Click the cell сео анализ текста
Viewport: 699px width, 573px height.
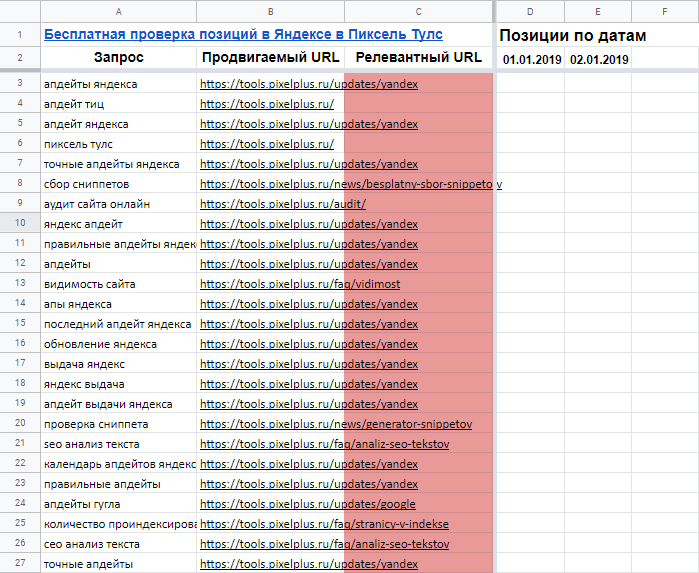(119, 544)
